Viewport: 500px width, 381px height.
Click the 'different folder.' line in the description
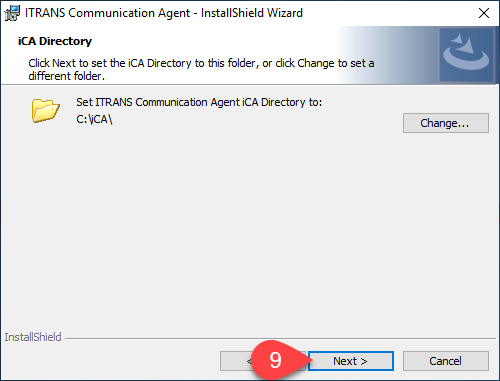pyautogui.click(x=67, y=76)
